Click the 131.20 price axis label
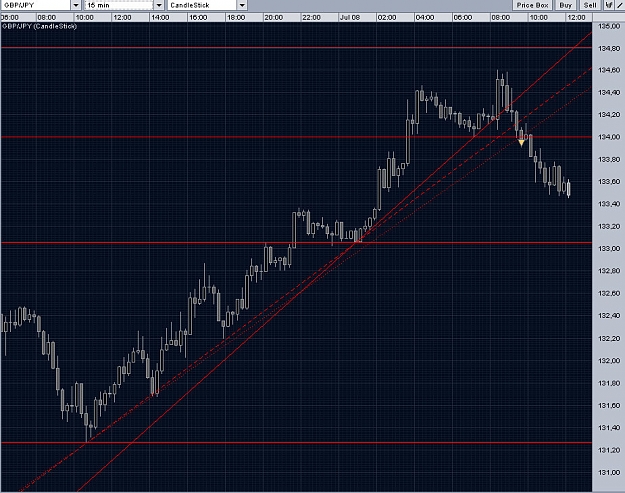Viewport: 625px width, 493px height. pyautogui.click(x=609, y=450)
